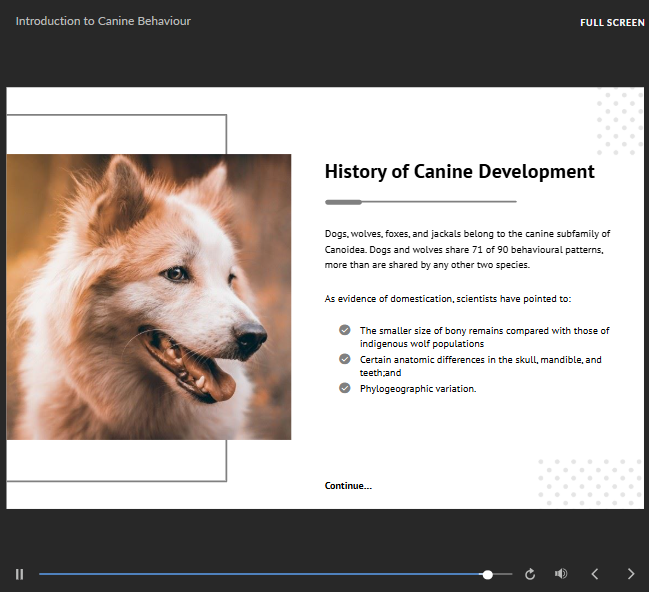Mute the audio with the speaker icon

coord(561,574)
